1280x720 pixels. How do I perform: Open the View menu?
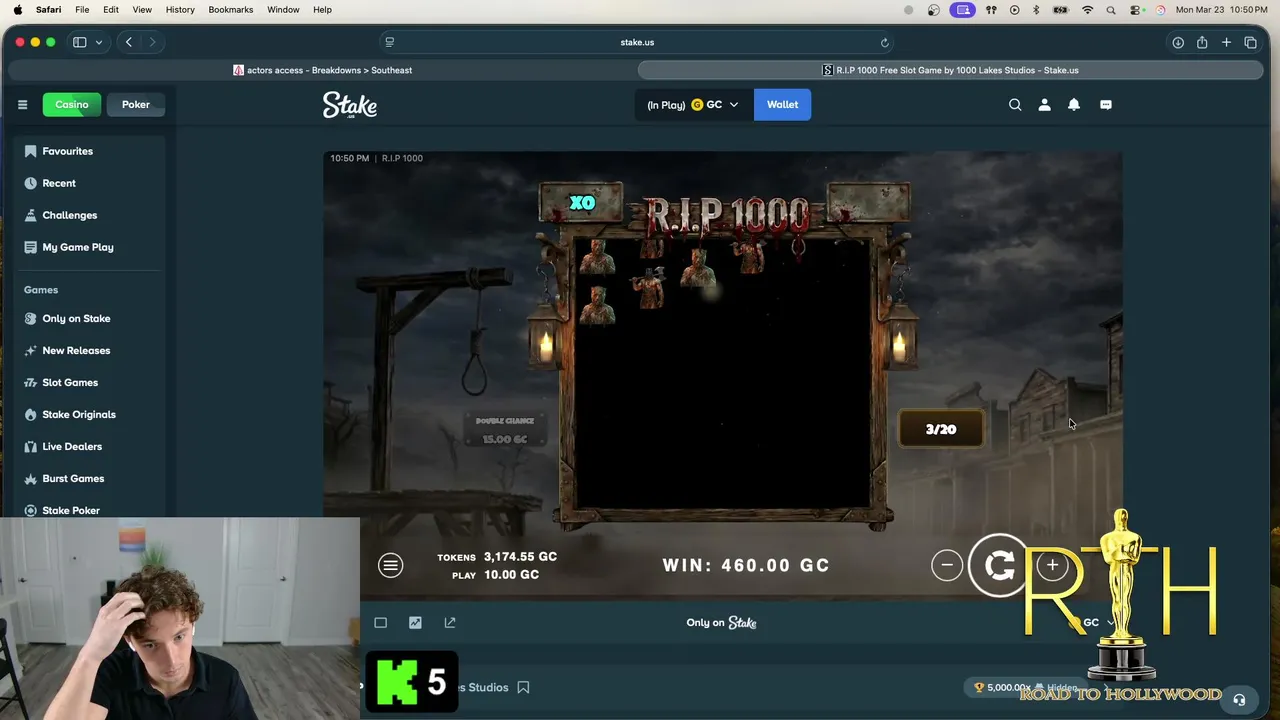[142, 9]
